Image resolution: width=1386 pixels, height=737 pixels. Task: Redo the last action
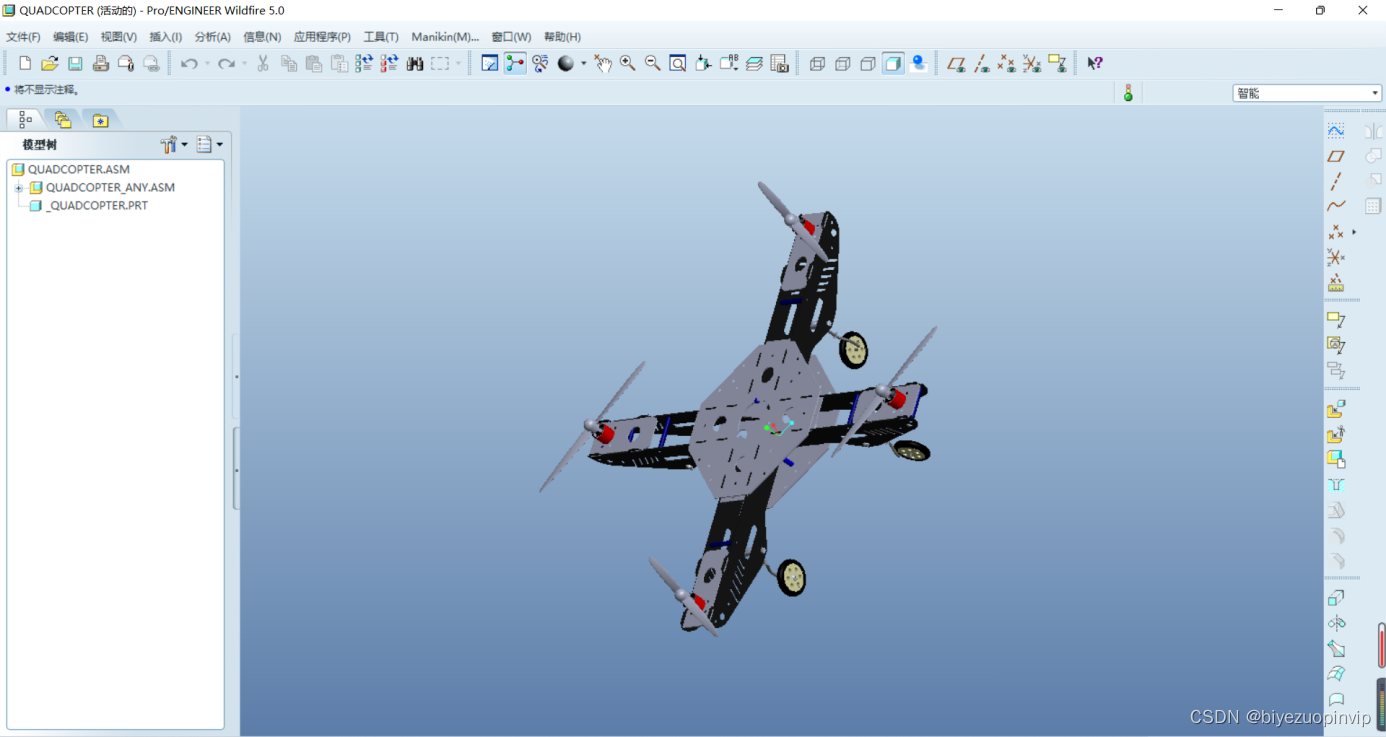226,63
